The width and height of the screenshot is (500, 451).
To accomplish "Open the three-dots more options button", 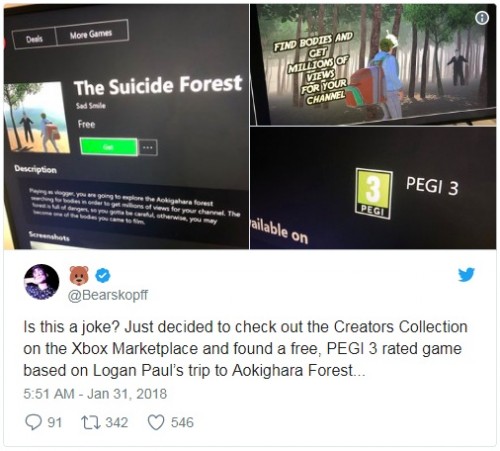I will [x=148, y=147].
